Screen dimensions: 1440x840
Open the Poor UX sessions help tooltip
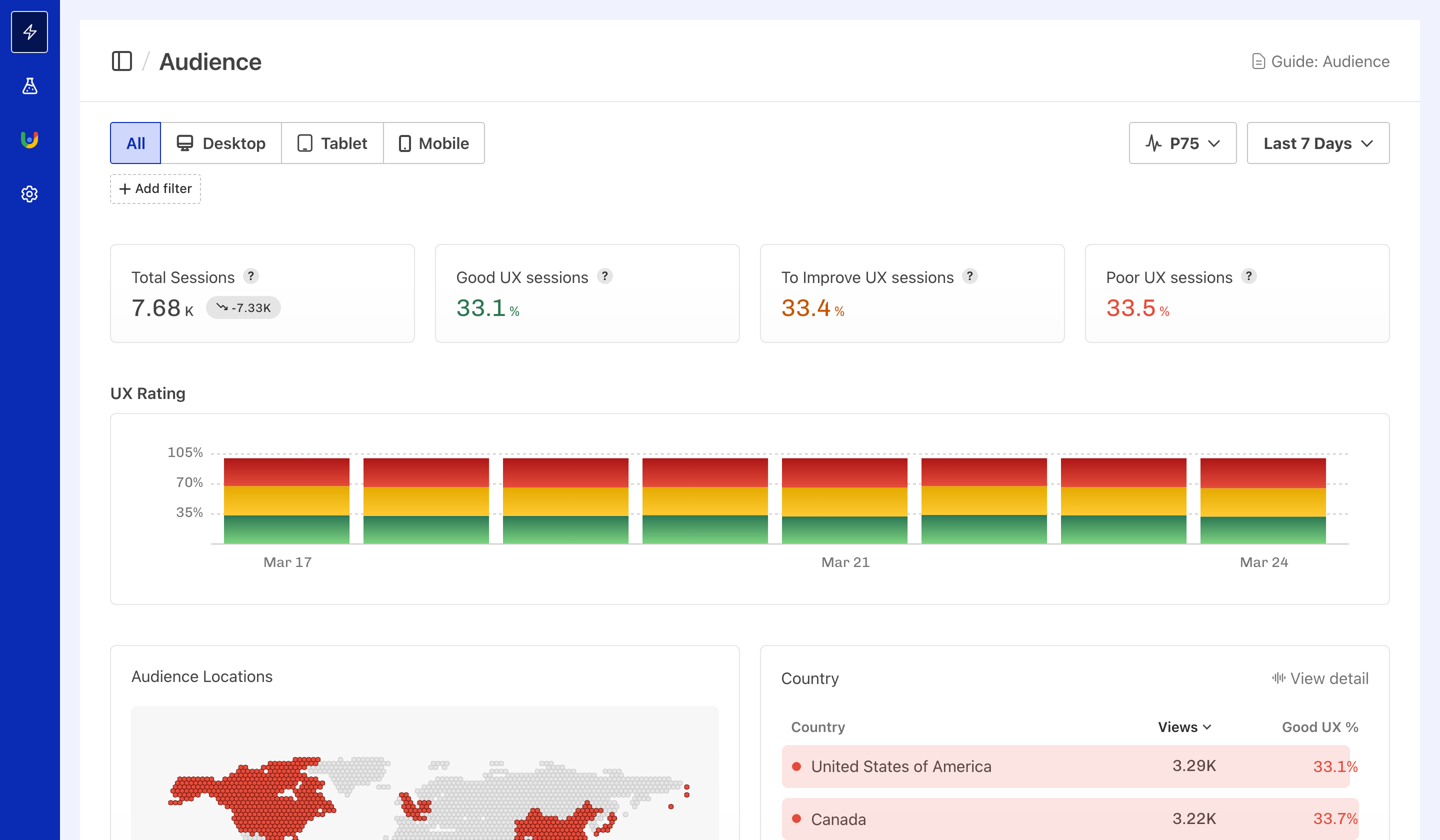point(1249,276)
